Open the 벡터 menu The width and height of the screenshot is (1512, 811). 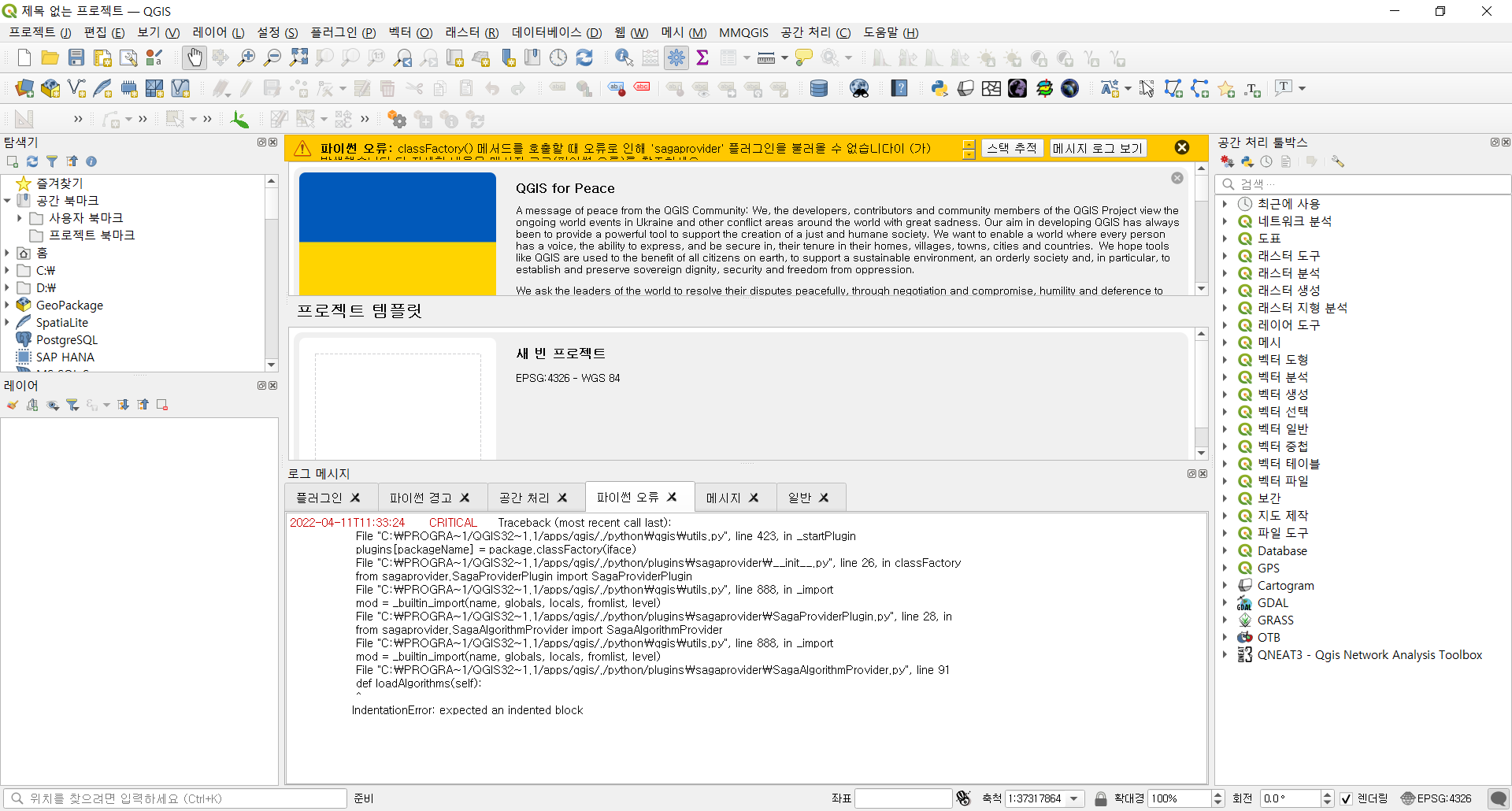[410, 32]
